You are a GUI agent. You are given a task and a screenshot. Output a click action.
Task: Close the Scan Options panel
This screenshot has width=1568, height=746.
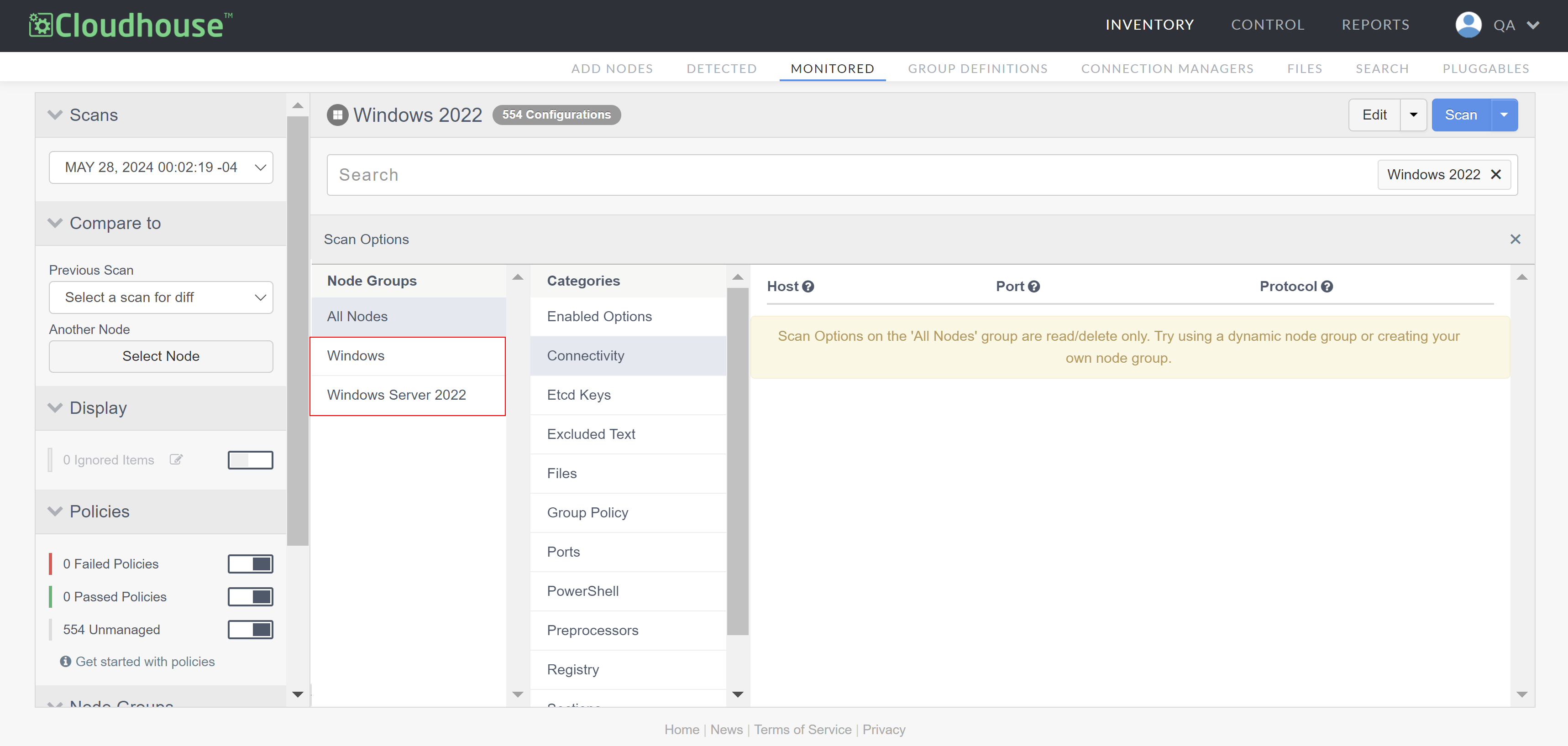click(x=1515, y=239)
